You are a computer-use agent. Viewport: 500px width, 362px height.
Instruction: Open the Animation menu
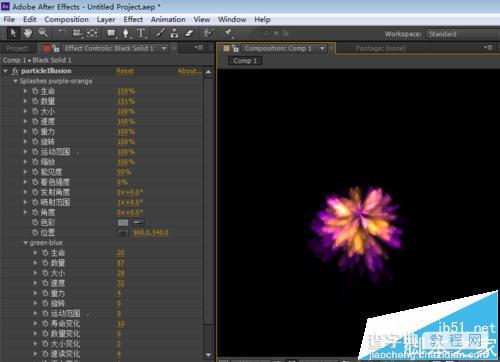coord(168,20)
